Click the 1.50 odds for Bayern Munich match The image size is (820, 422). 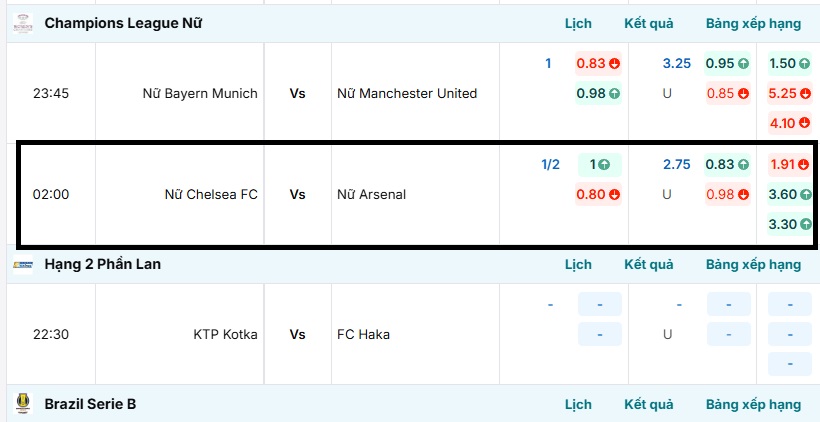[x=789, y=63]
